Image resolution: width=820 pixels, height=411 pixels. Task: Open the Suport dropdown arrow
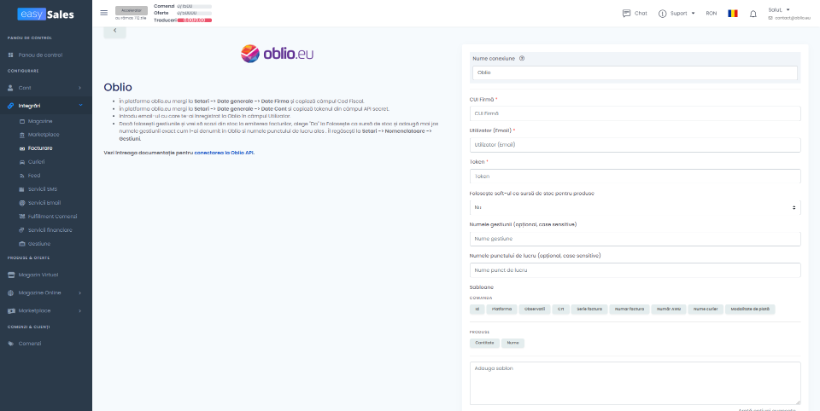(693, 13)
